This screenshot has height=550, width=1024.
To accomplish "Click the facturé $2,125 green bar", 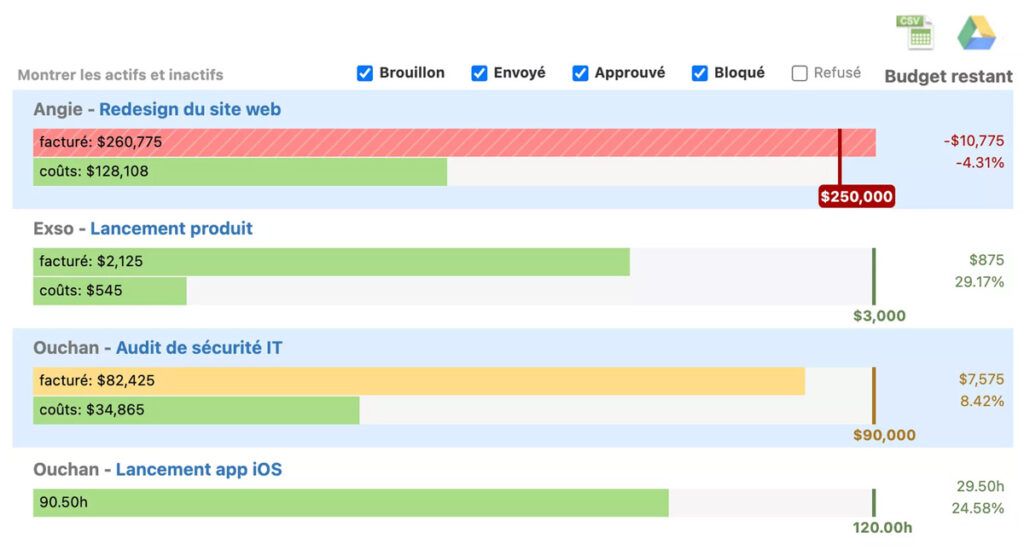I will [331, 262].
